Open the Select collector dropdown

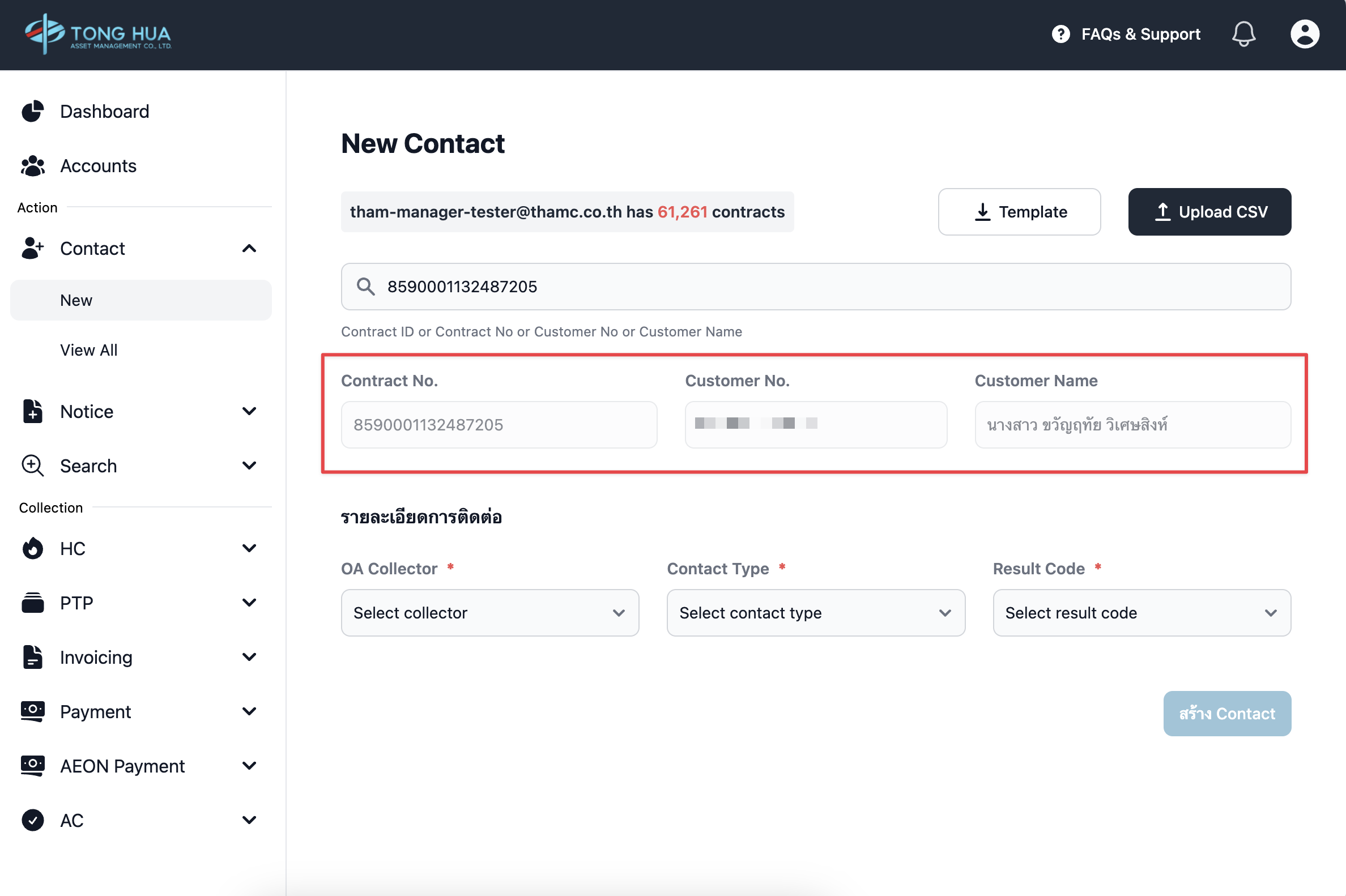pyautogui.click(x=490, y=613)
